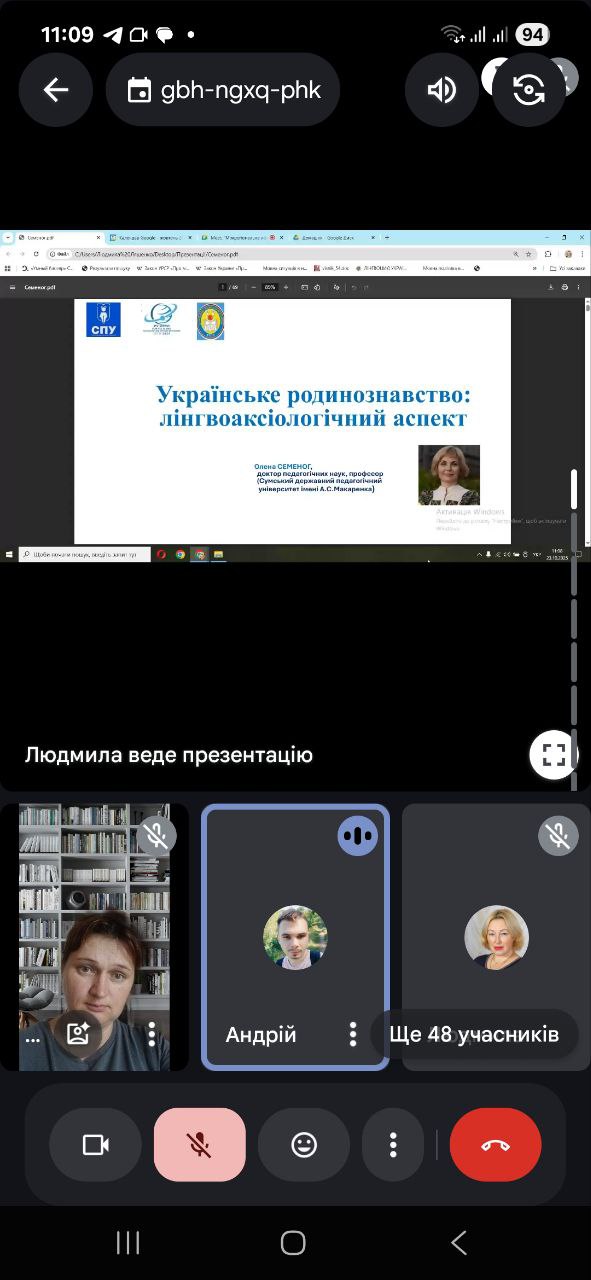Viewport: 591px width, 1280px height.
Task: Open emoji reactions
Action: (x=304, y=1145)
